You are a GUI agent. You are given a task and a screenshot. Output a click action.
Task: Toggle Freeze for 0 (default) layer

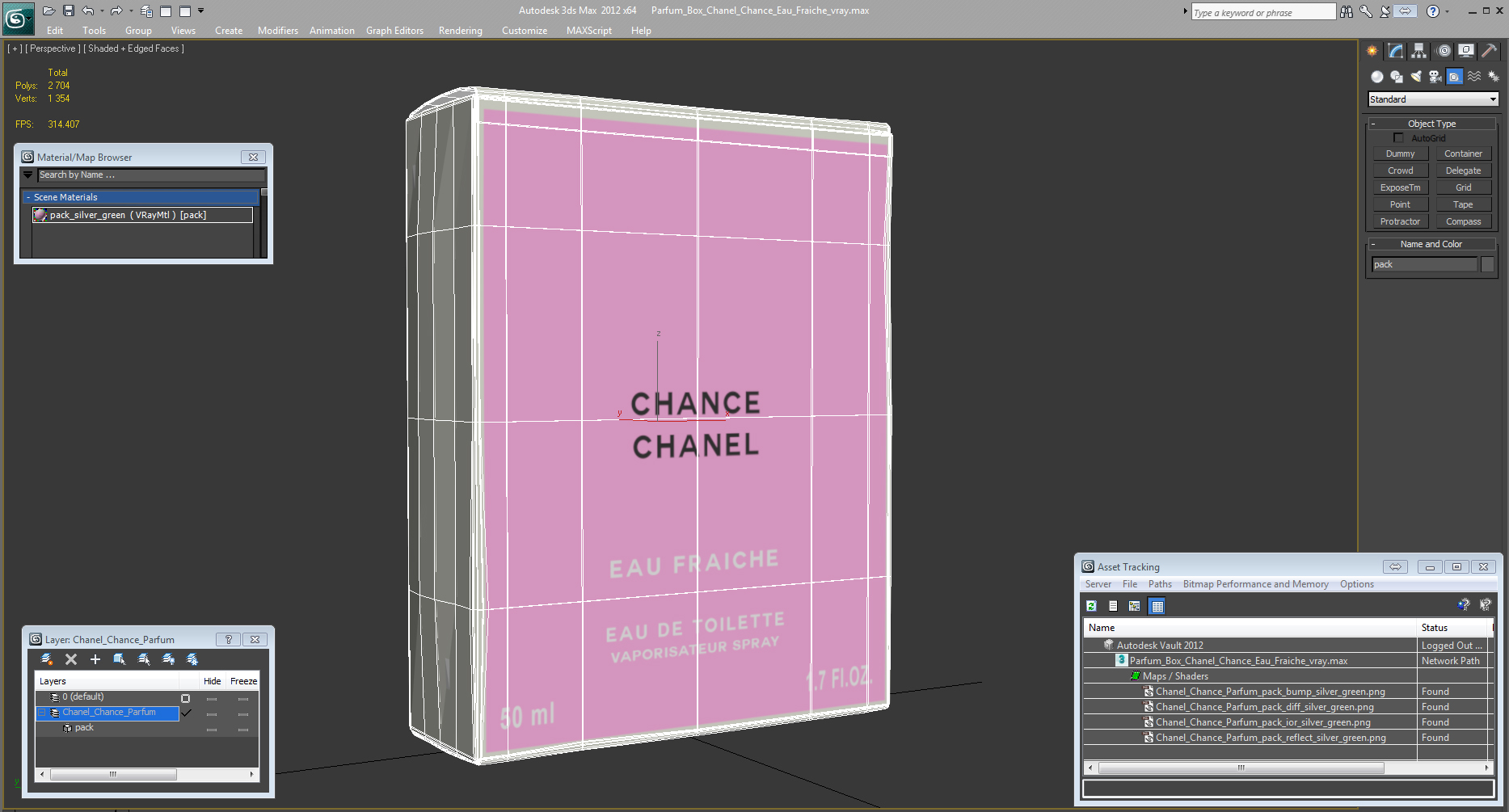(x=243, y=698)
